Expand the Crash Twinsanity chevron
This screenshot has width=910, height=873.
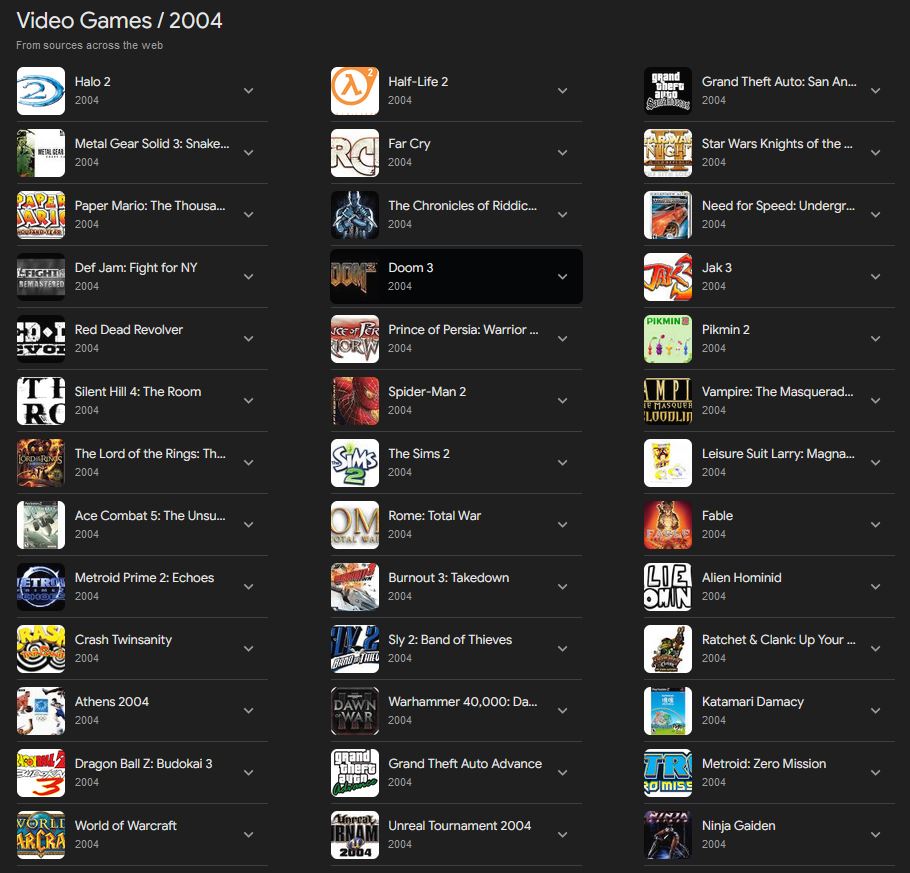click(248, 650)
